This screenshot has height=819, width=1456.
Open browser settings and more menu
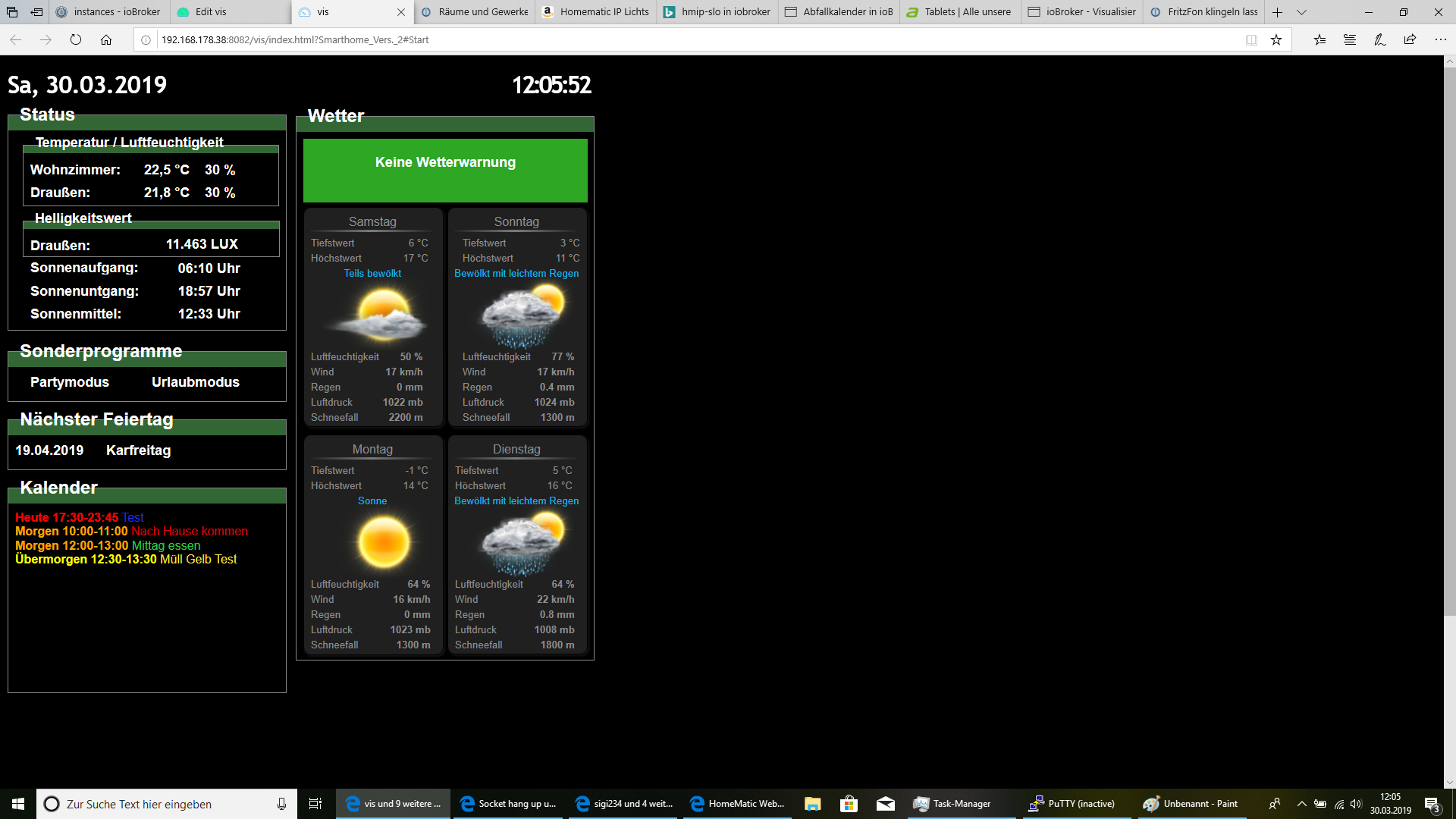pos(1440,39)
